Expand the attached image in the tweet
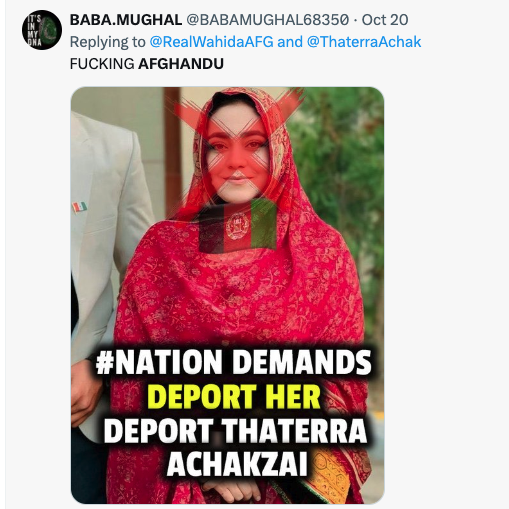The height and width of the screenshot is (509, 509). click(x=227, y=295)
